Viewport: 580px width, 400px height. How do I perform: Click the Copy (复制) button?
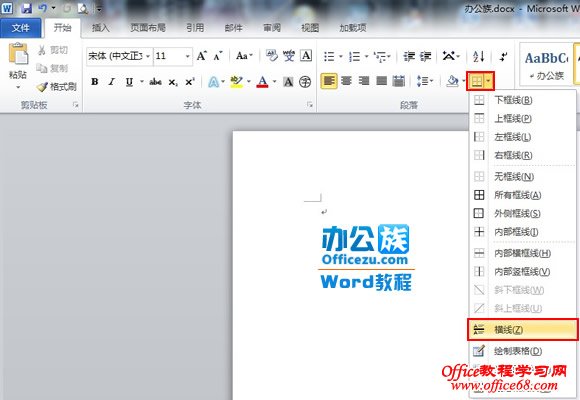click(53, 68)
